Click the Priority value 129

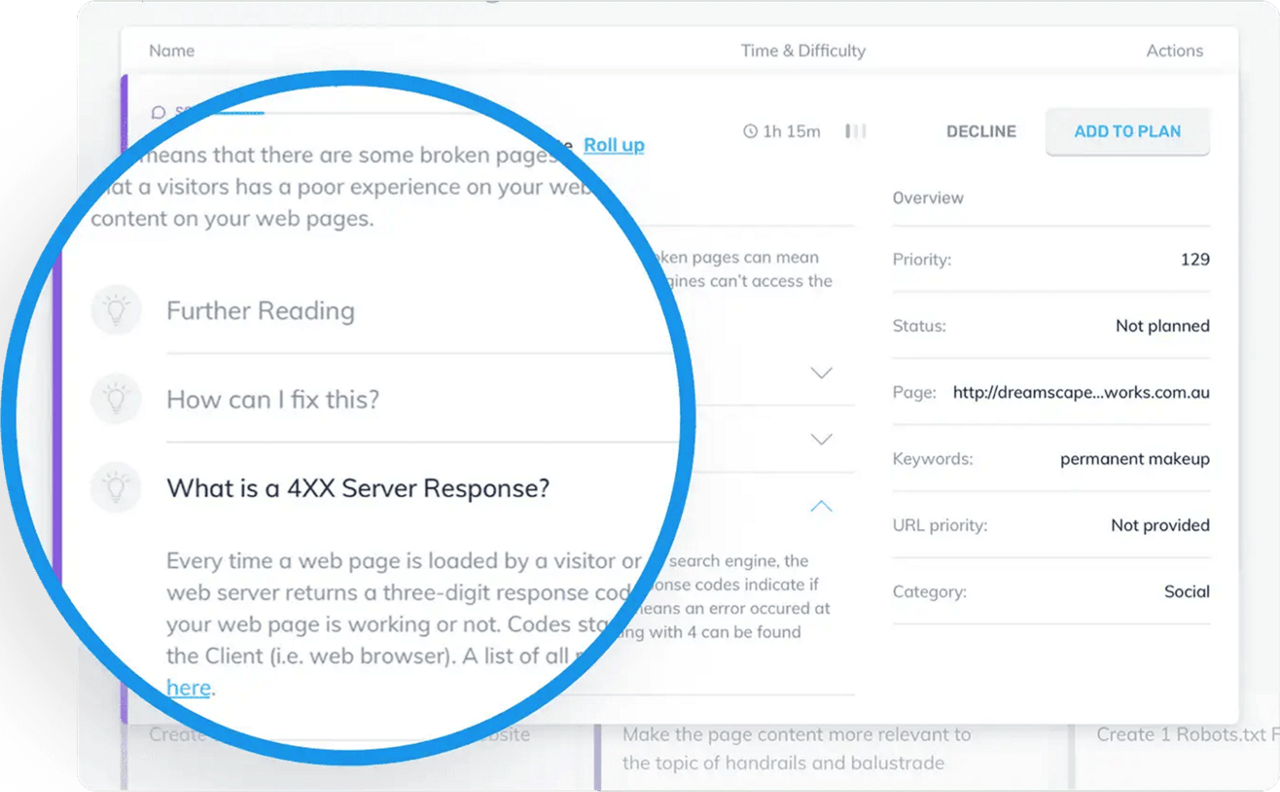tap(1195, 259)
